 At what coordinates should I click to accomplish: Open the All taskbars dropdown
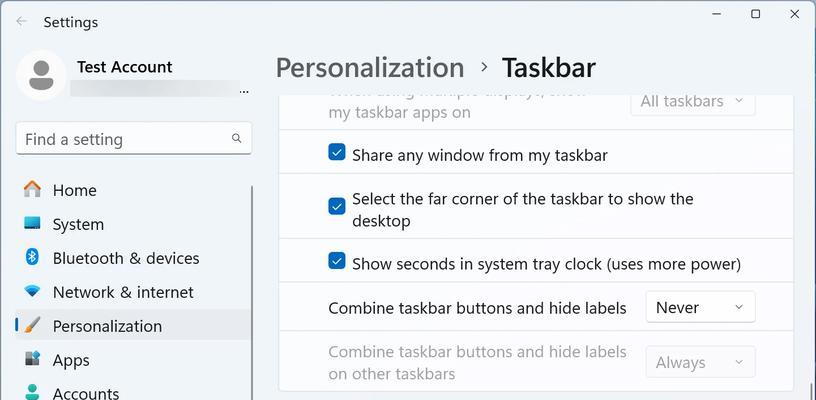693,102
